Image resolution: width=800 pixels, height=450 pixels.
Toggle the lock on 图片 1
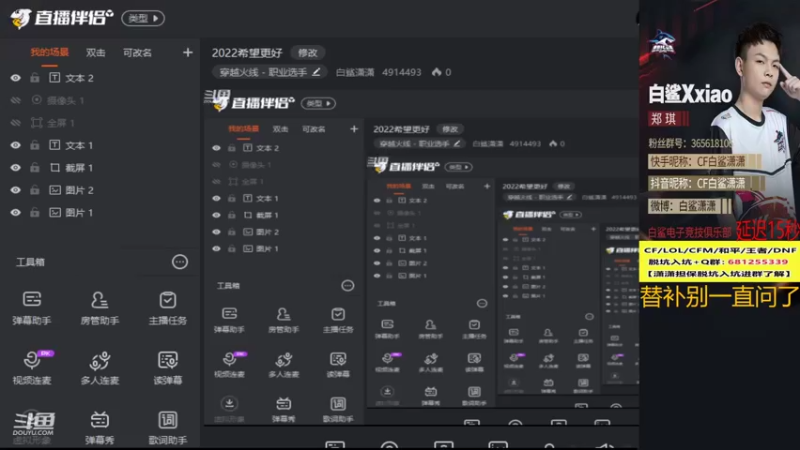35,212
